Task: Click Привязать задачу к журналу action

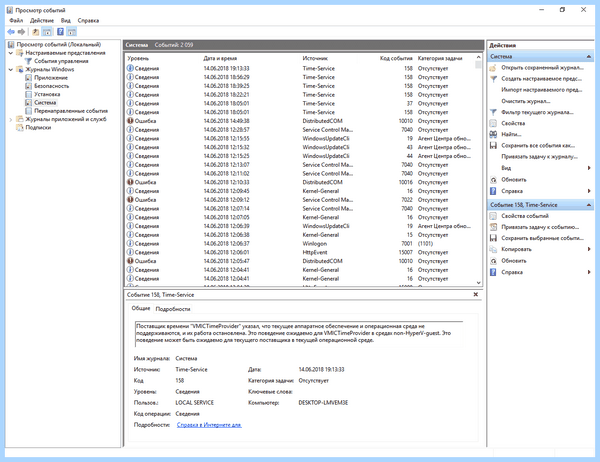Action: tap(540, 157)
